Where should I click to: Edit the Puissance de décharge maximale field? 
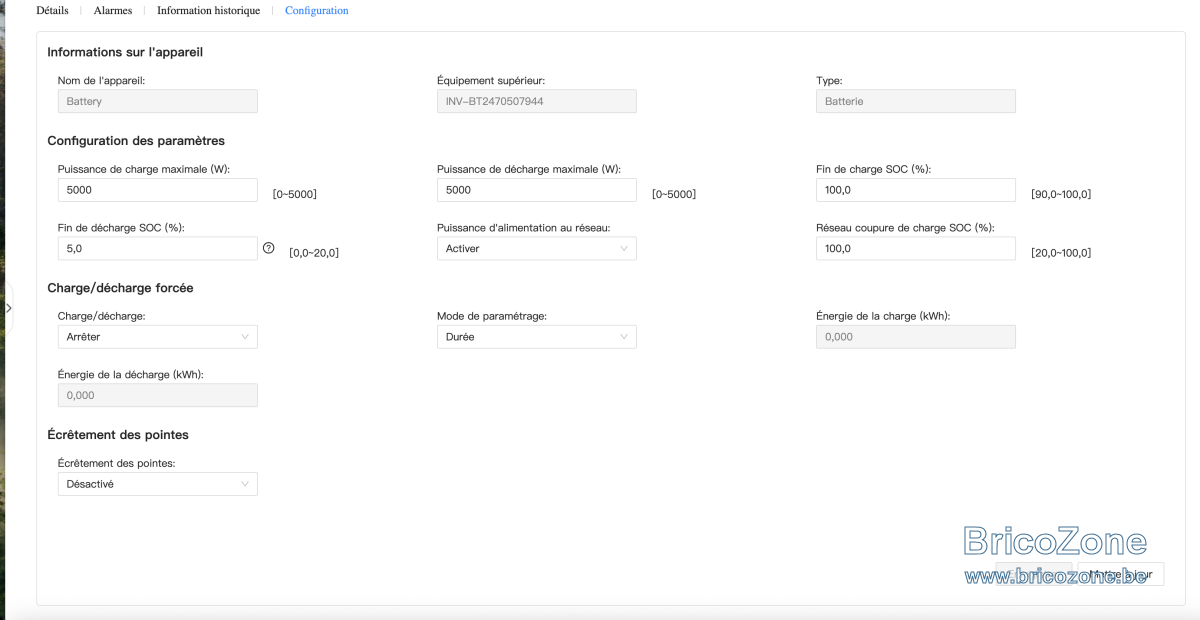point(537,190)
